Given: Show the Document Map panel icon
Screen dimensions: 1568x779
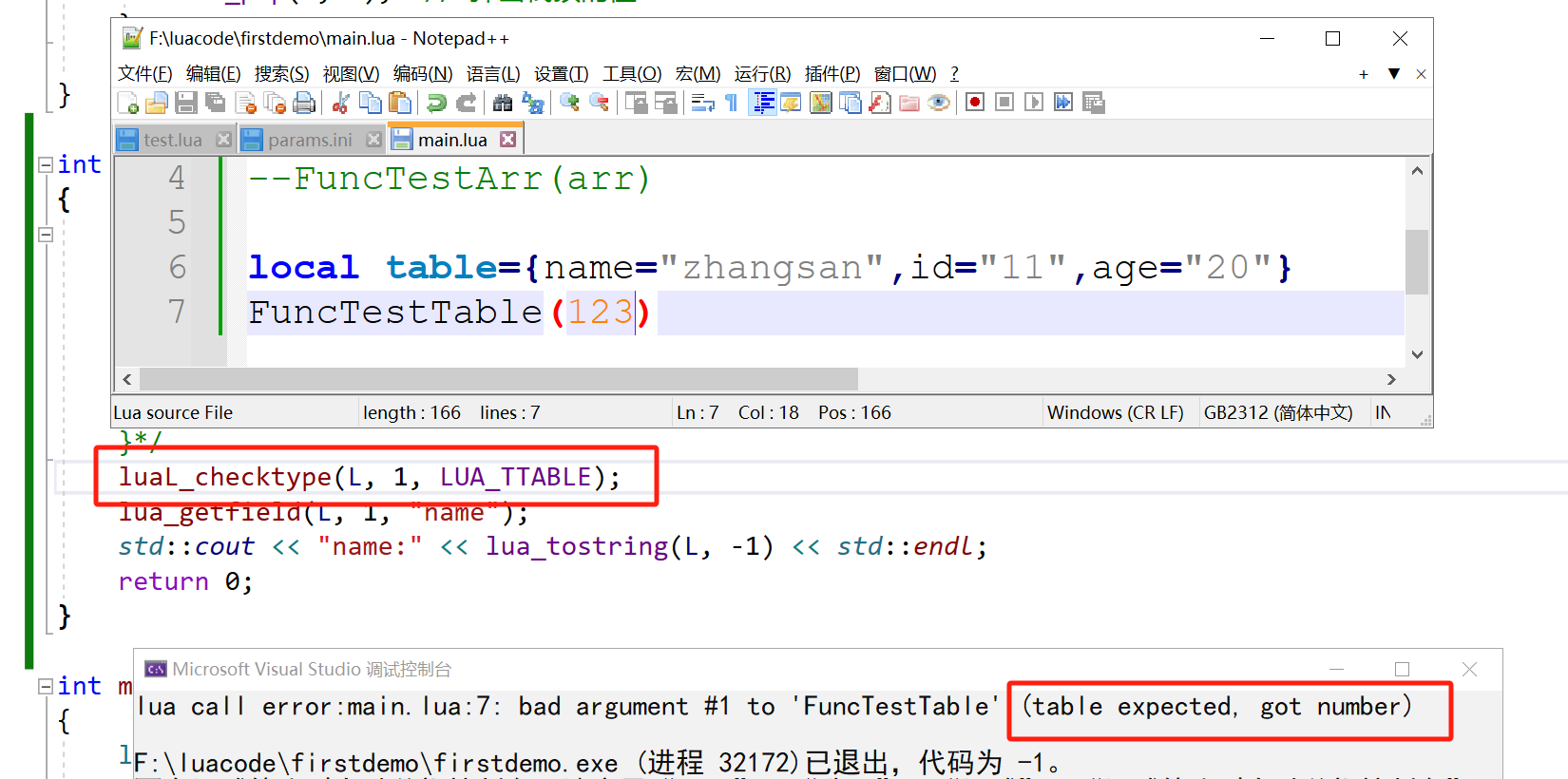Looking at the screenshot, I should (821, 103).
